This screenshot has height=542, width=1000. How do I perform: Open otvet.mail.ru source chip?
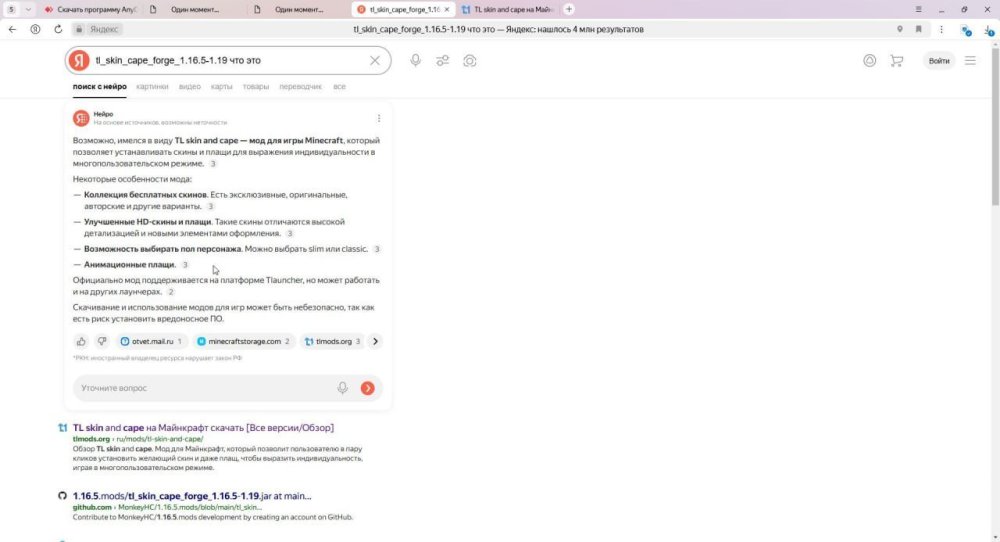(x=152, y=342)
